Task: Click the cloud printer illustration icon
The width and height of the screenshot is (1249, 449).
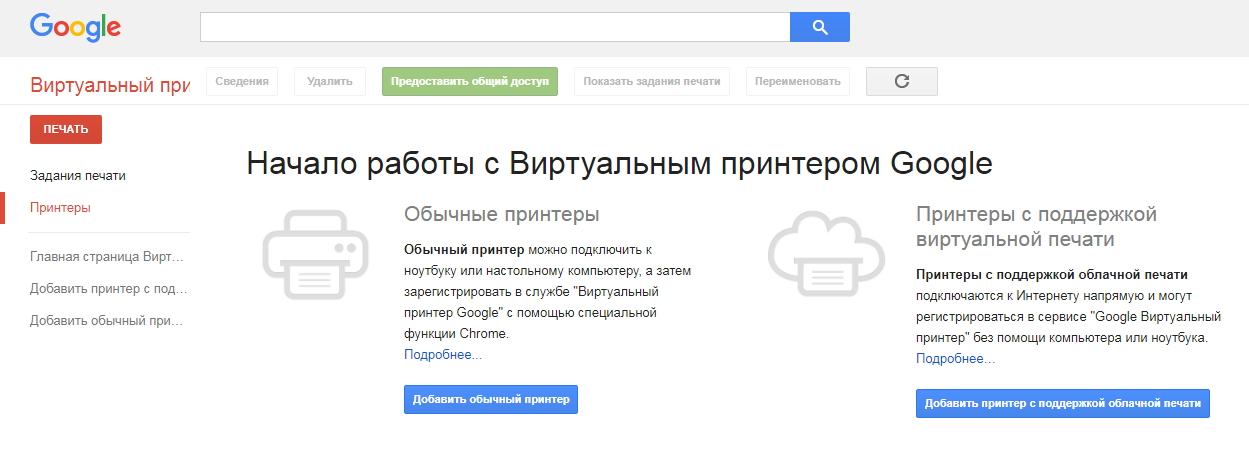Action: (x=823, y=252)
